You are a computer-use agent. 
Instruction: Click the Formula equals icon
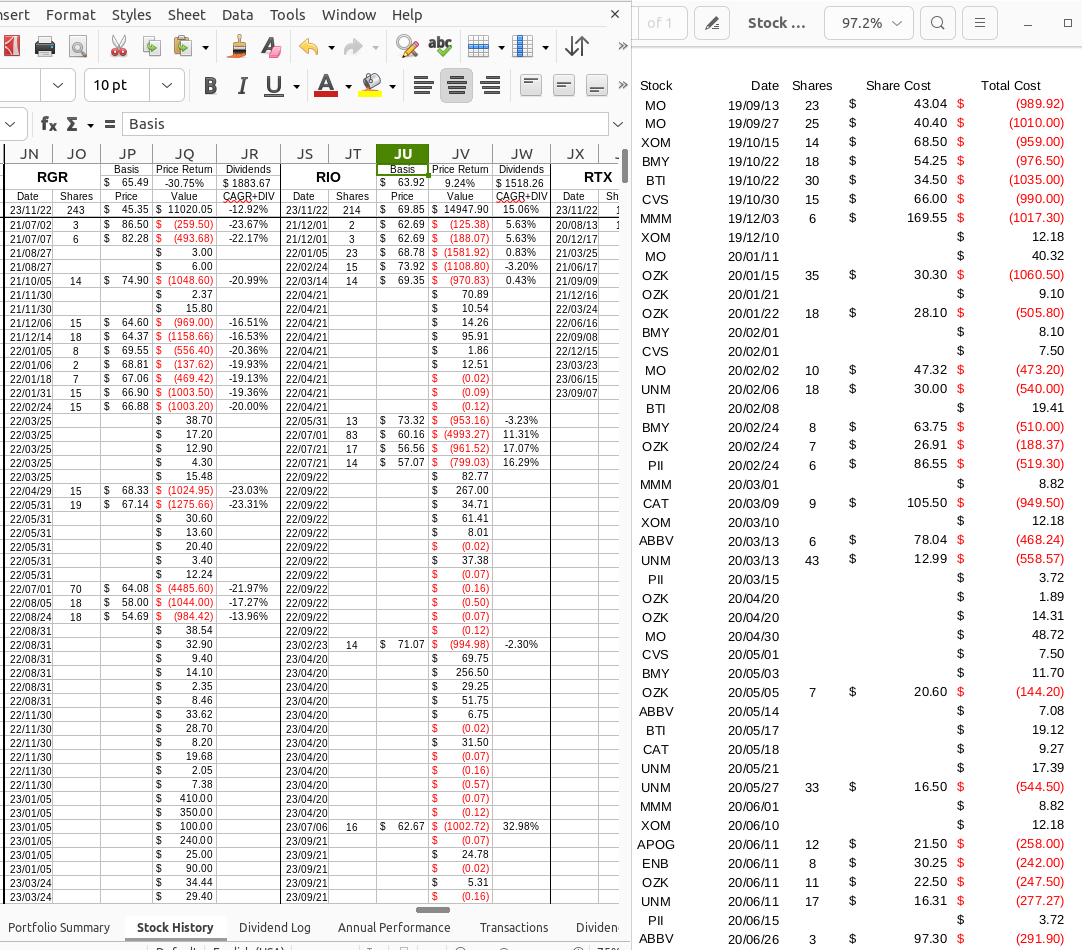[110, 124]
